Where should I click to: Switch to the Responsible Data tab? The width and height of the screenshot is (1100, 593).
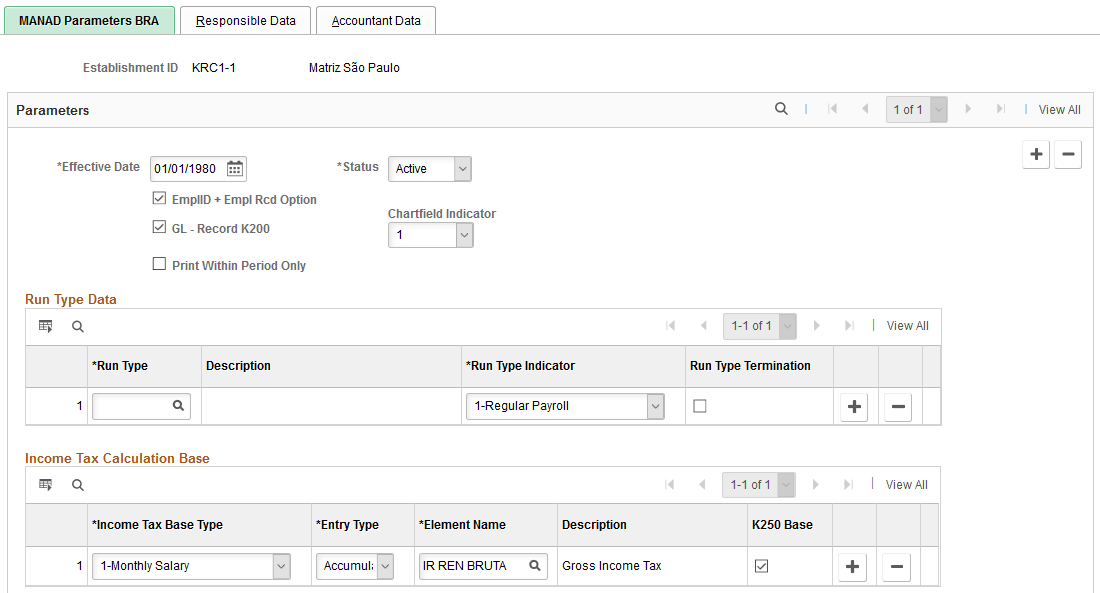(245, 20)
